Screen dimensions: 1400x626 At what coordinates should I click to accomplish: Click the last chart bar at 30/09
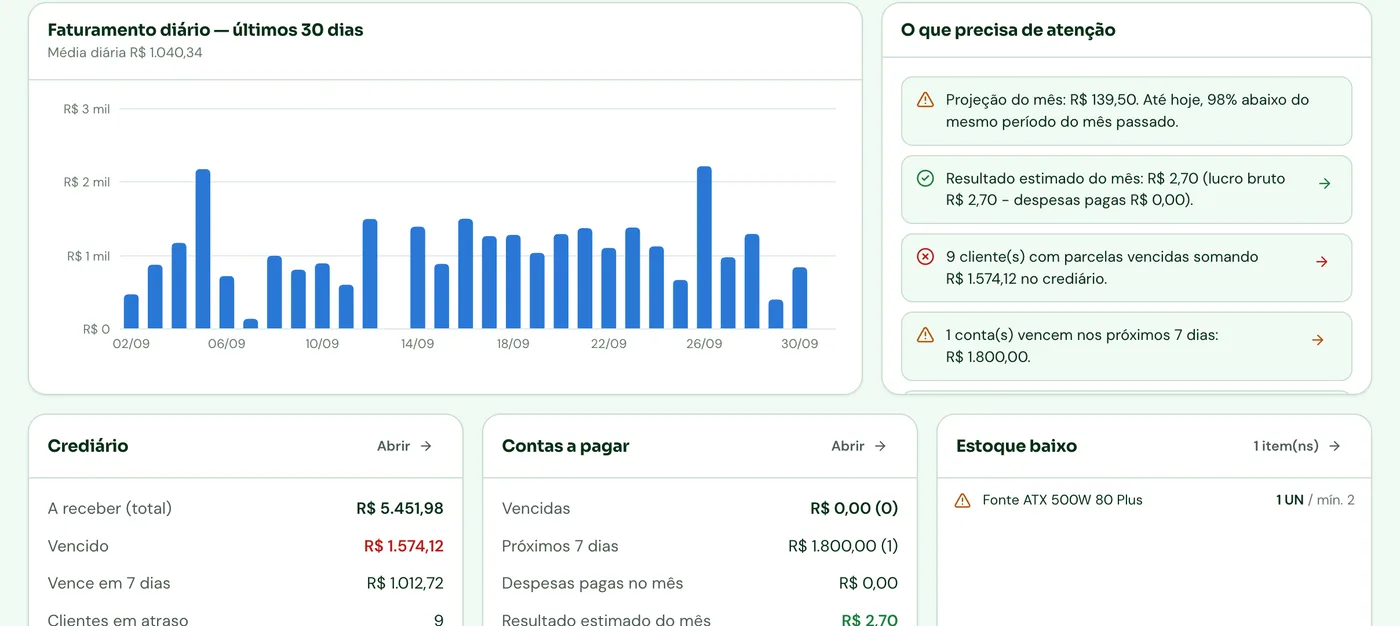tap(800, 298)
